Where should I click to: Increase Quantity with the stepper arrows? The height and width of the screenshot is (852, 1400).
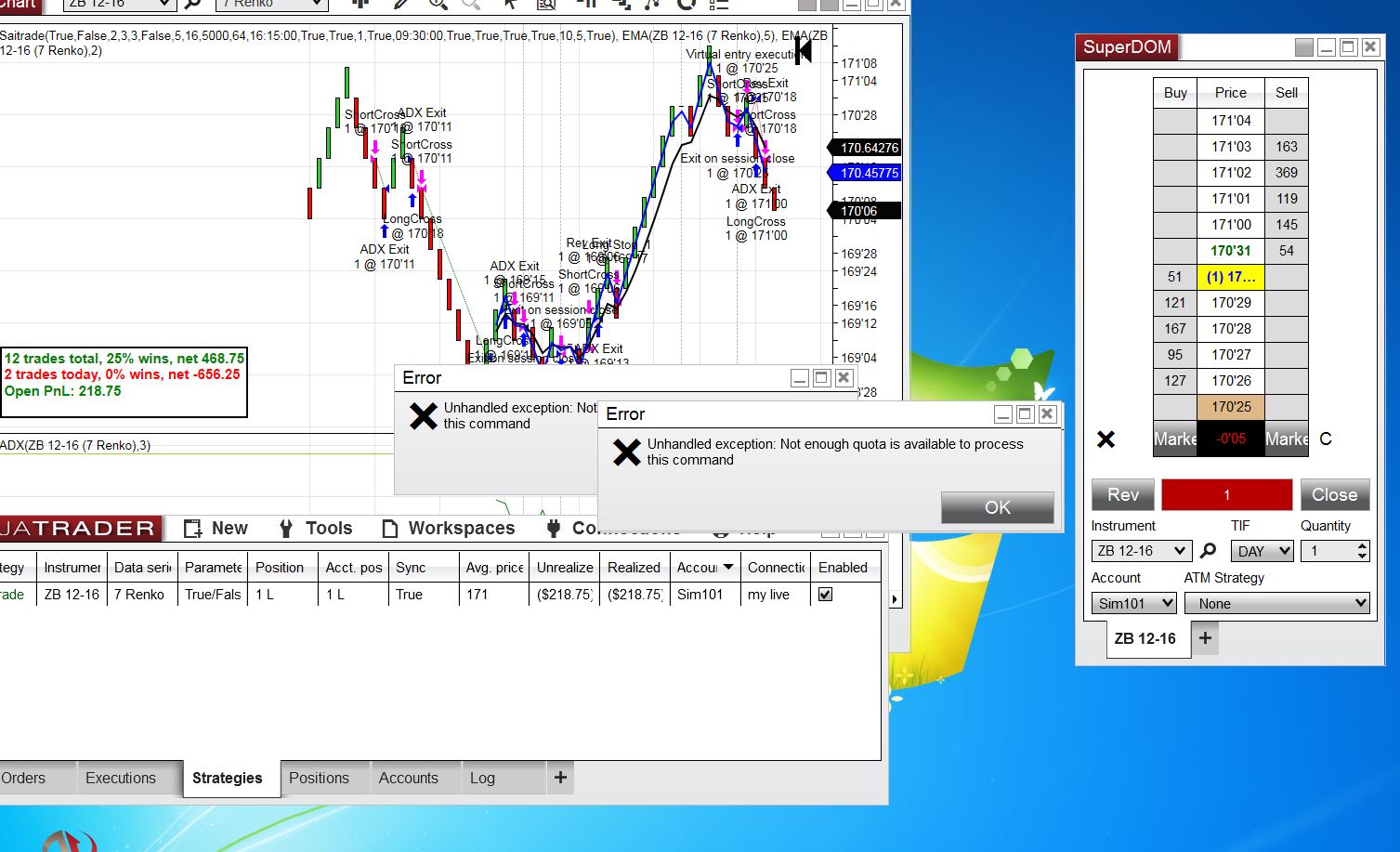pyautogui.click(x=1362, y=546)
